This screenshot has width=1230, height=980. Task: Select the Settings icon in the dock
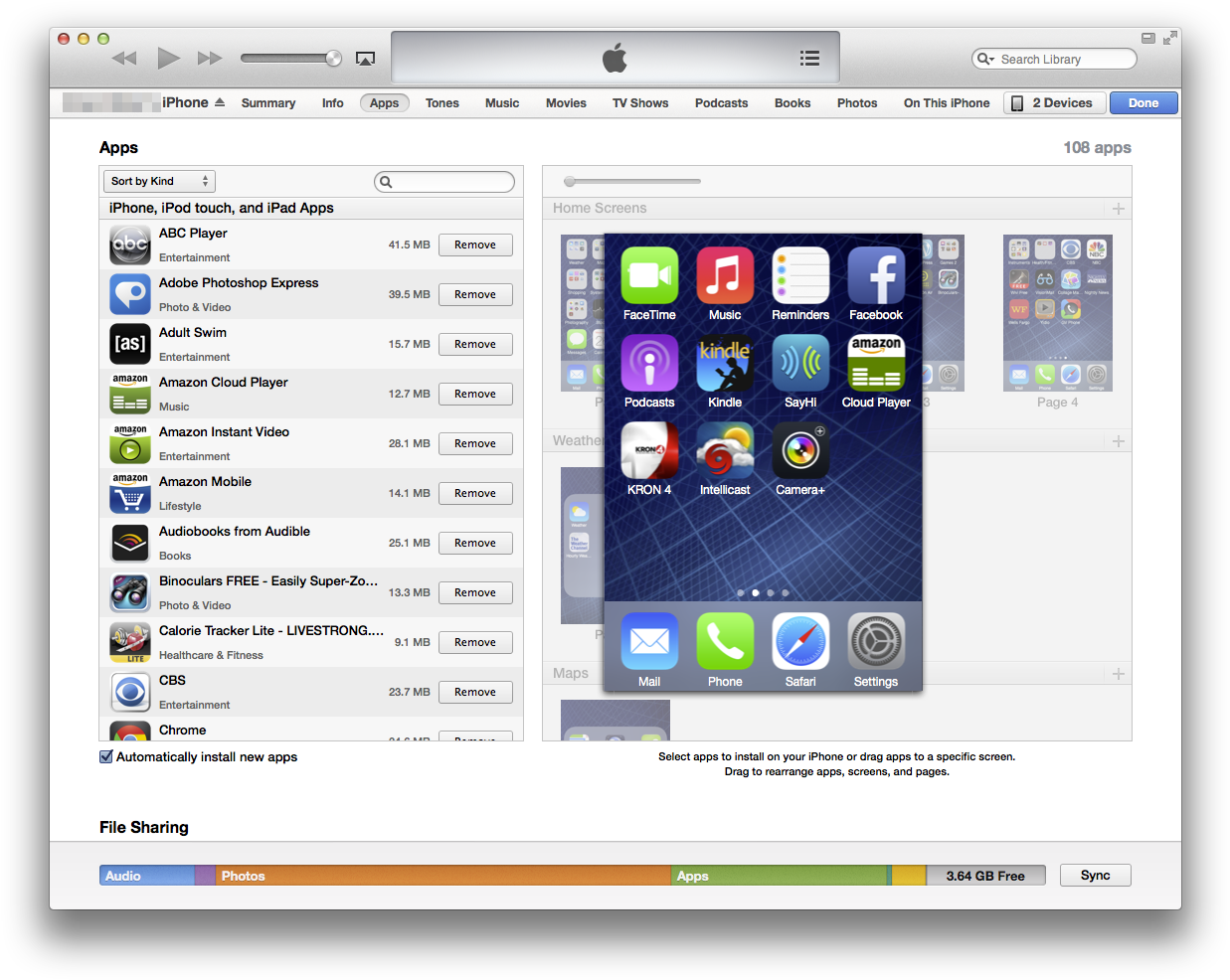tap(876, 641)
